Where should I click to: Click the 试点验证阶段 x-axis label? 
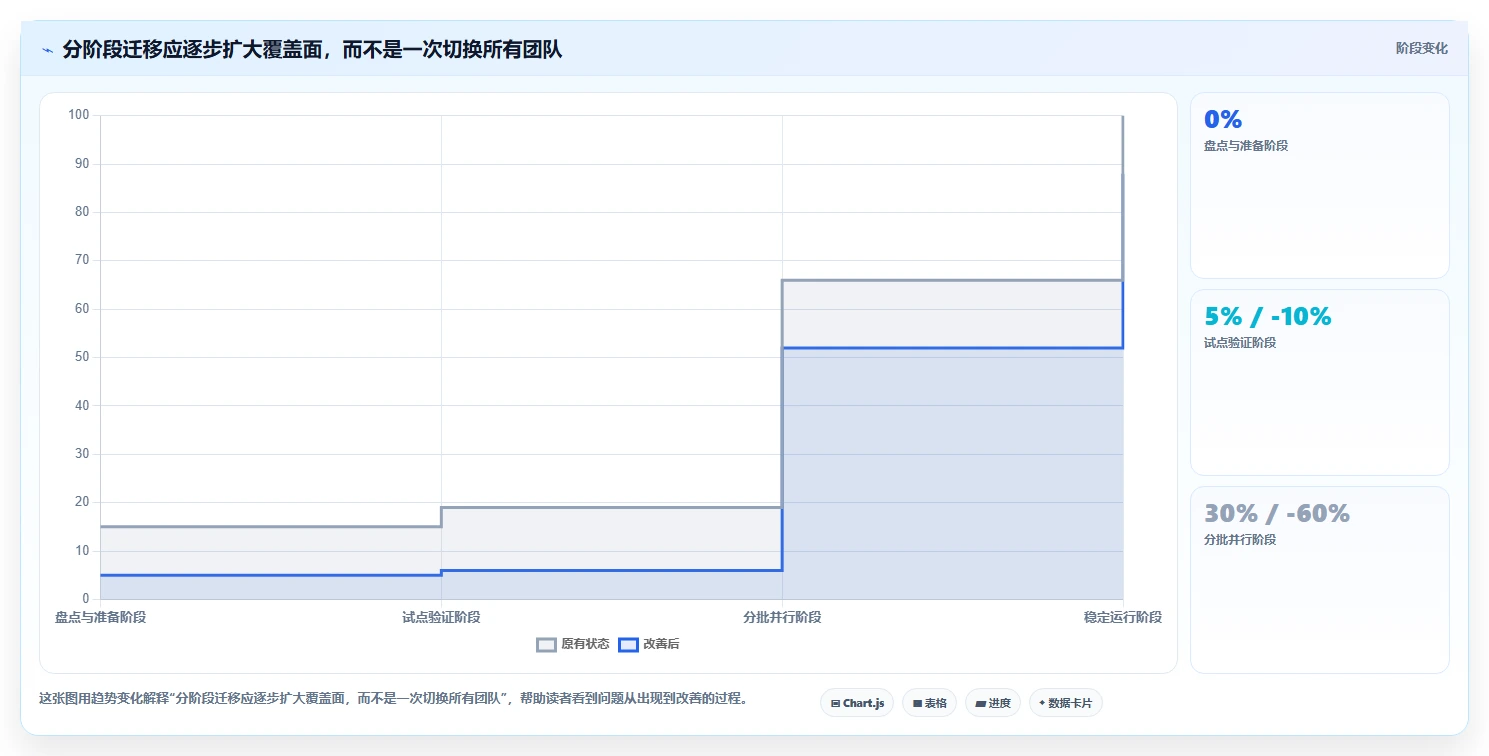coord(441,617)
